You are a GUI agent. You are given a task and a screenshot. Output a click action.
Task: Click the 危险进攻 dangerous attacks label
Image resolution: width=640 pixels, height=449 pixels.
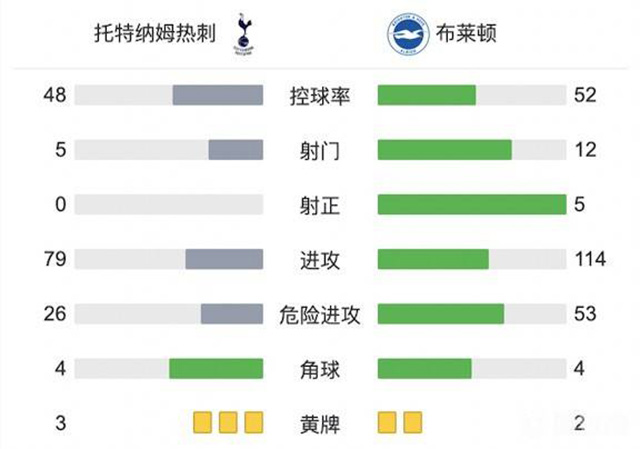[320, 314]
